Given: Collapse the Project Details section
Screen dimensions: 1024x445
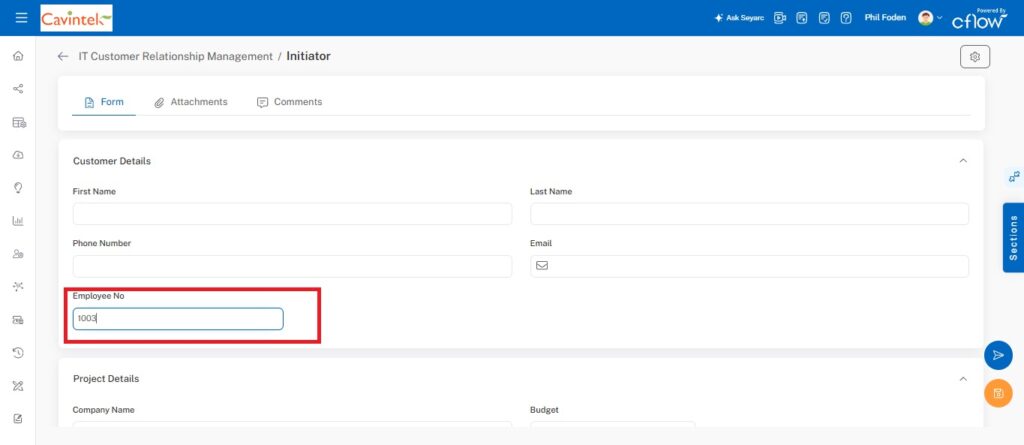Looking at the screenshot, I should coord(963,379).
